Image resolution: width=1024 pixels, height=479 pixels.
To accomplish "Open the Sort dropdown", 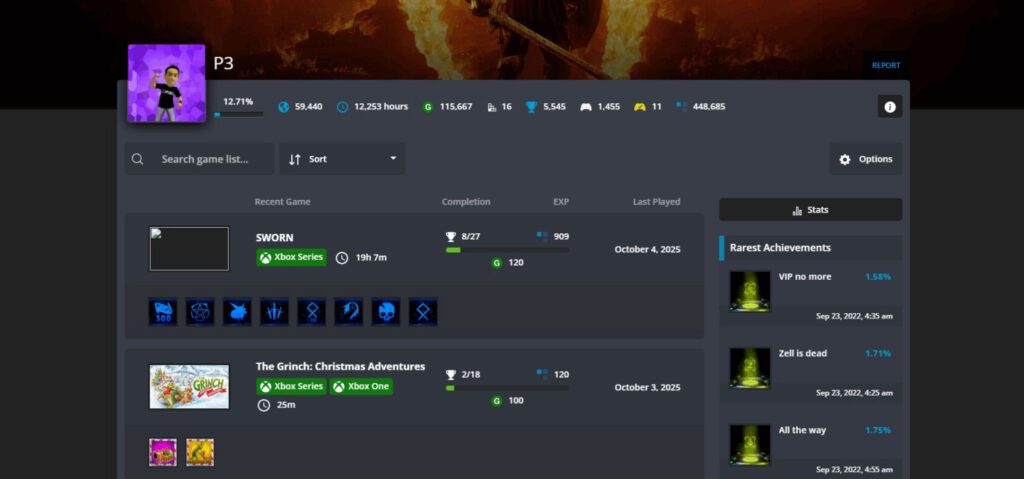I will 342,159.
